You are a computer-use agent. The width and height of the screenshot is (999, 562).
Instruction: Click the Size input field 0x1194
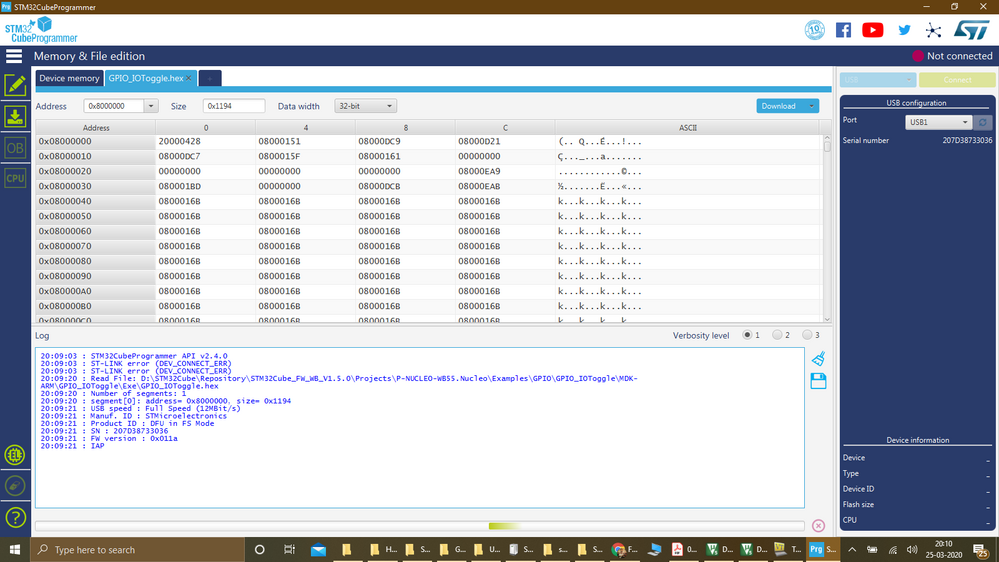[x=234, y=106]
